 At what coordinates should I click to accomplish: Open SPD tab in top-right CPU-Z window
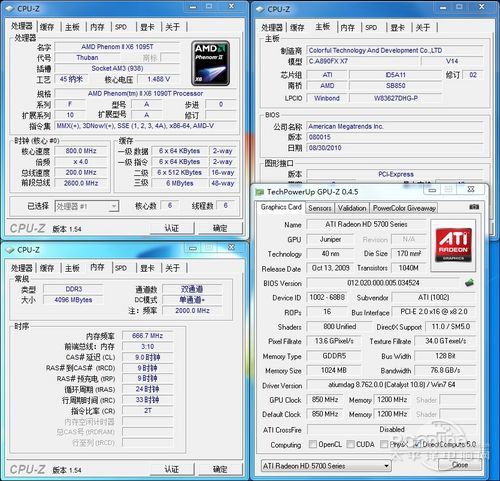pyautogui.click(x=371, y=28)
